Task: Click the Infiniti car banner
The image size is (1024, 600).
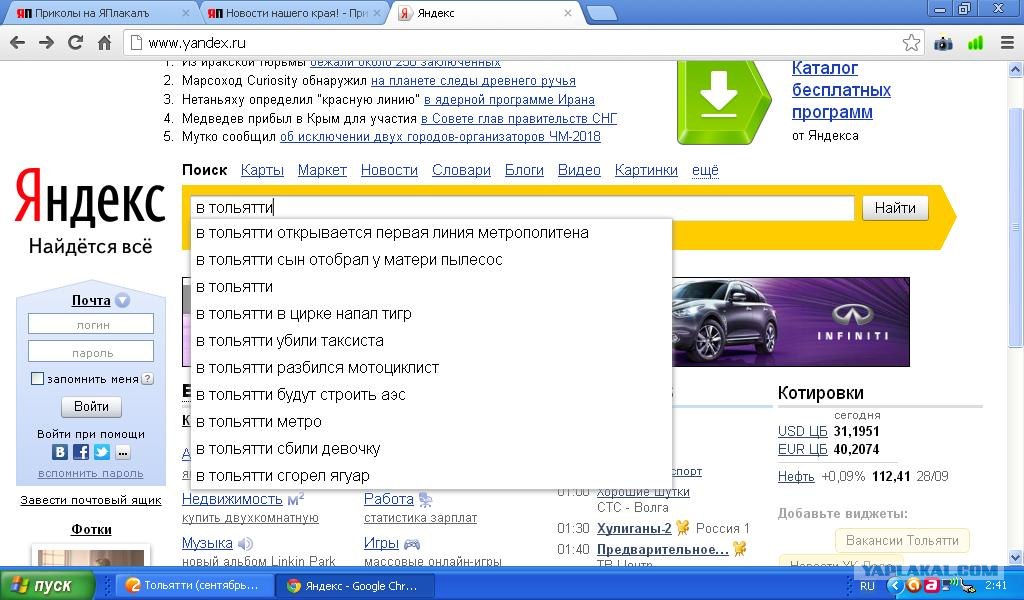Action: click(x=790, y=321)
